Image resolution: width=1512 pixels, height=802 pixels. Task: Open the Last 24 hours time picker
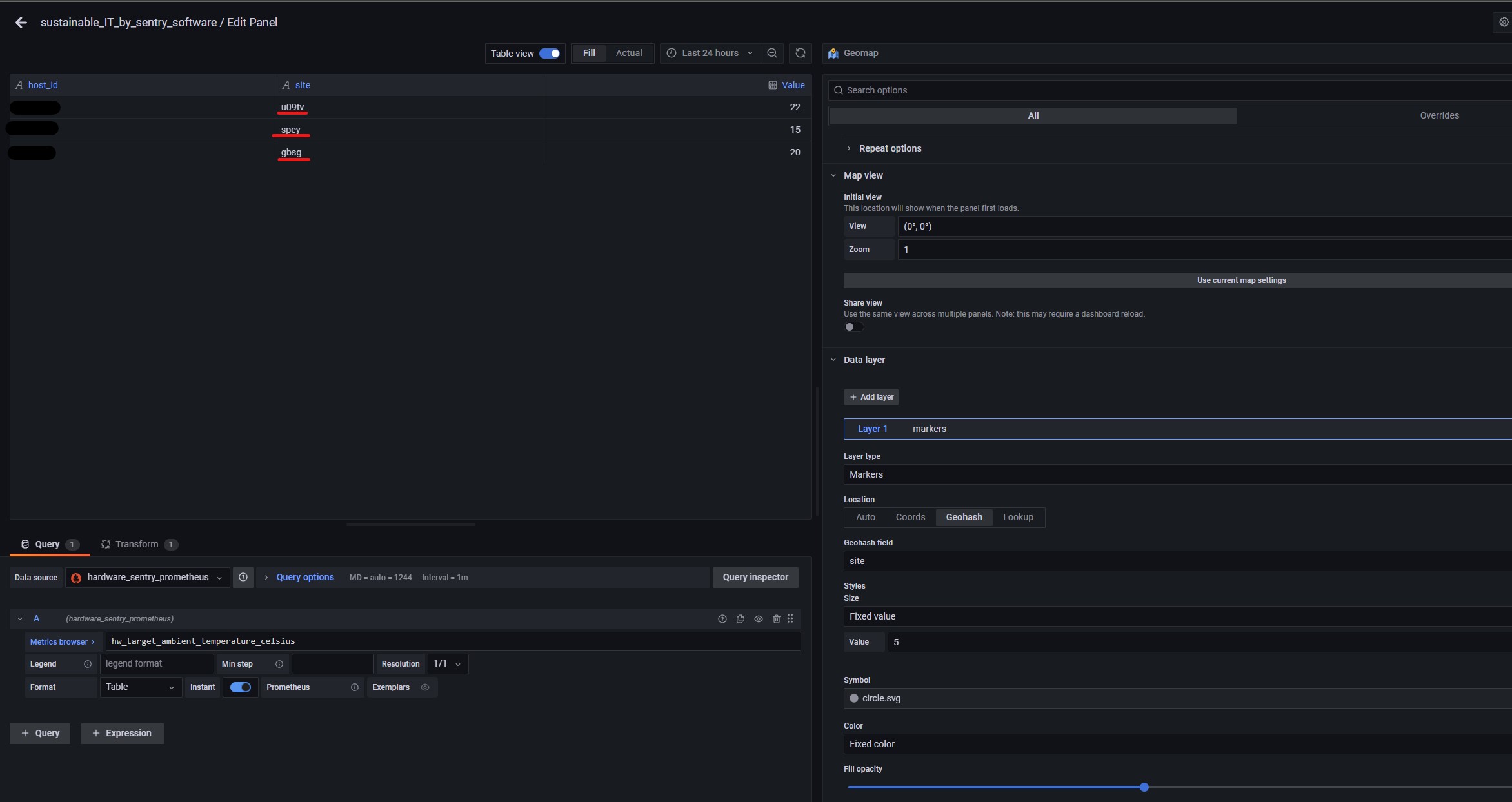710,53
